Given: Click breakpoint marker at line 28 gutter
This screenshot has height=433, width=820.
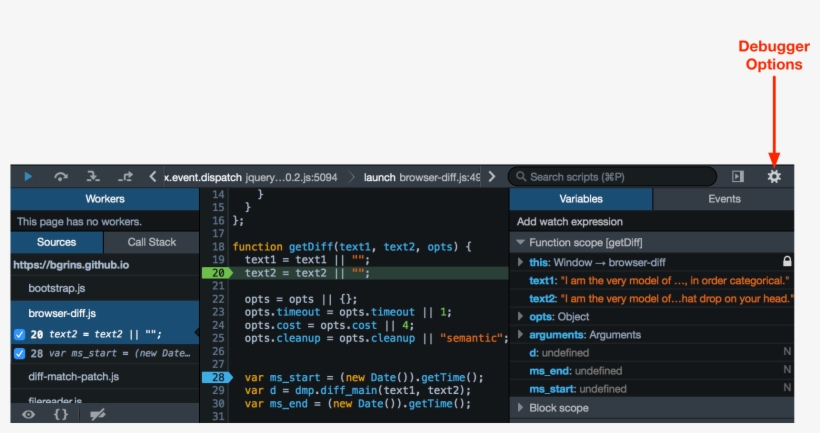Looking at the screenshot, I should (x=217, y=377).
